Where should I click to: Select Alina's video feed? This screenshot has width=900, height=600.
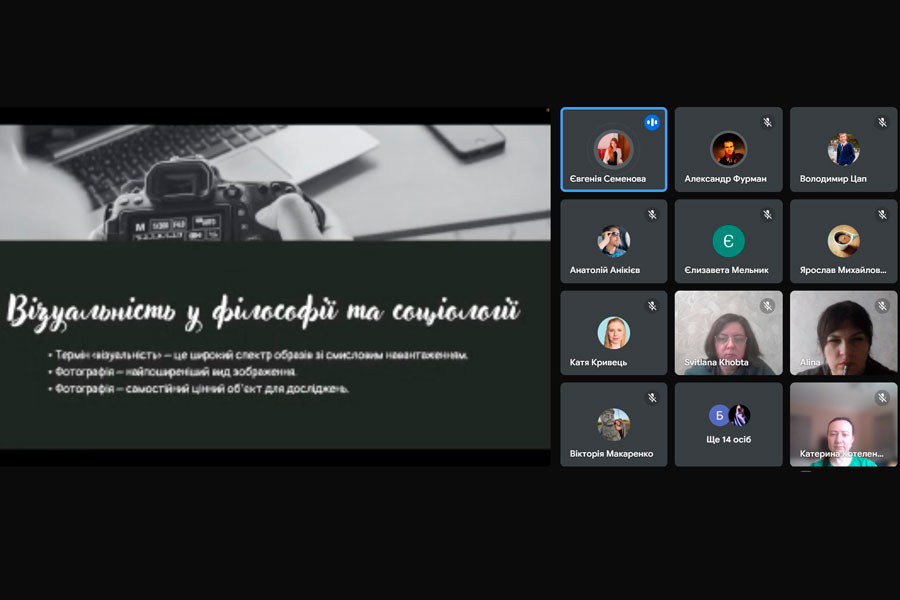(844, 333)
